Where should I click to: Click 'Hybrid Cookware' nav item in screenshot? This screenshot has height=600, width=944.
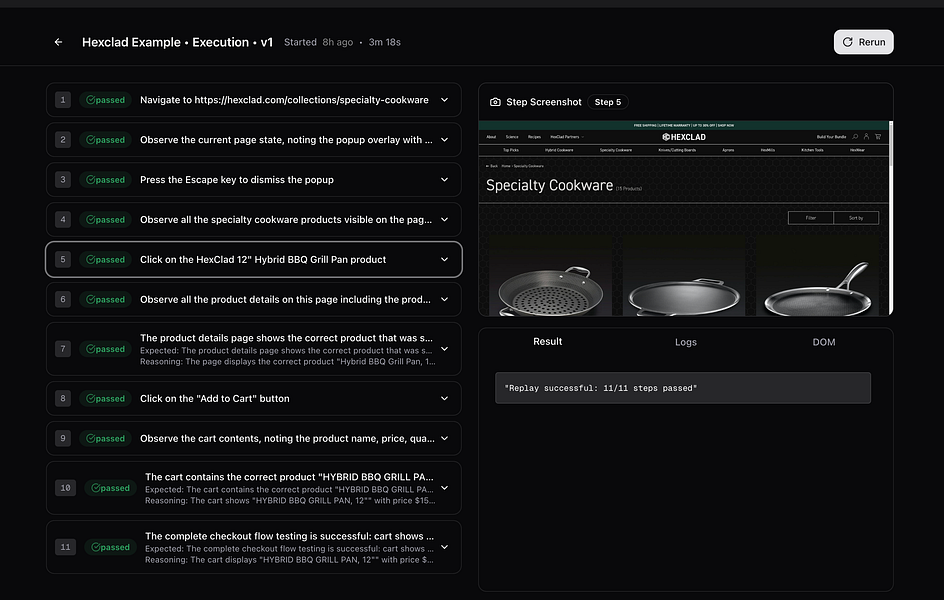[x=559, y=150]
